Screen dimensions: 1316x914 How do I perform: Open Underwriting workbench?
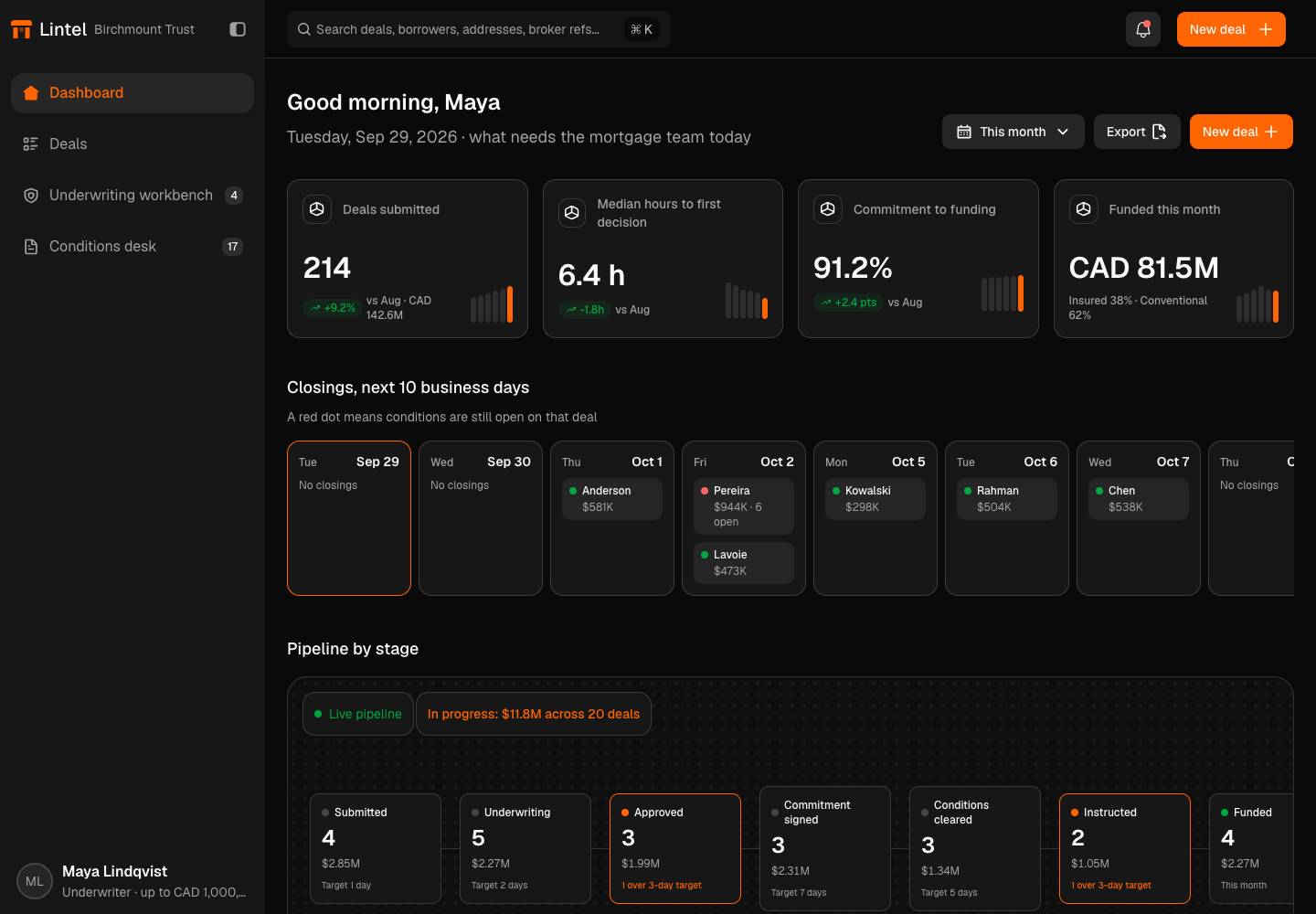pyautogui.click(x=133, y=196)
